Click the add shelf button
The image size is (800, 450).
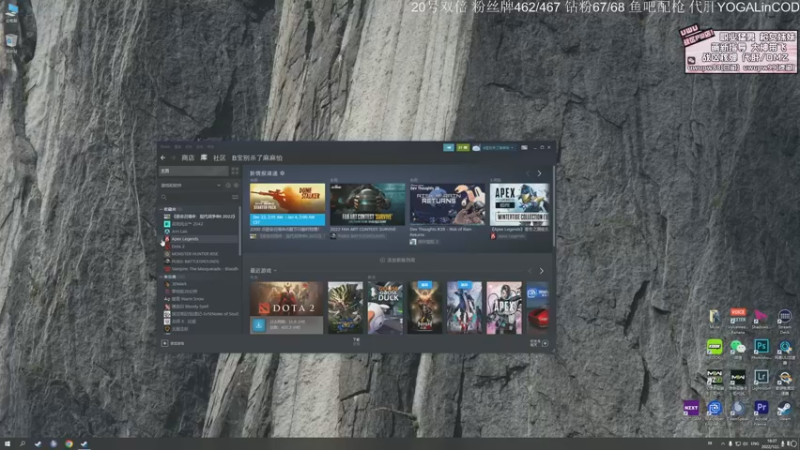[397, 260]
